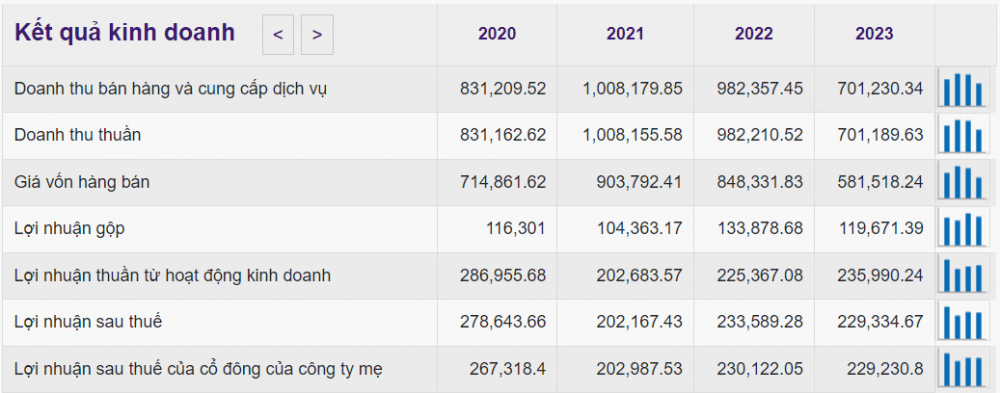
Task: Click the Doanh thu thuần row label
Action: (78, 135)
